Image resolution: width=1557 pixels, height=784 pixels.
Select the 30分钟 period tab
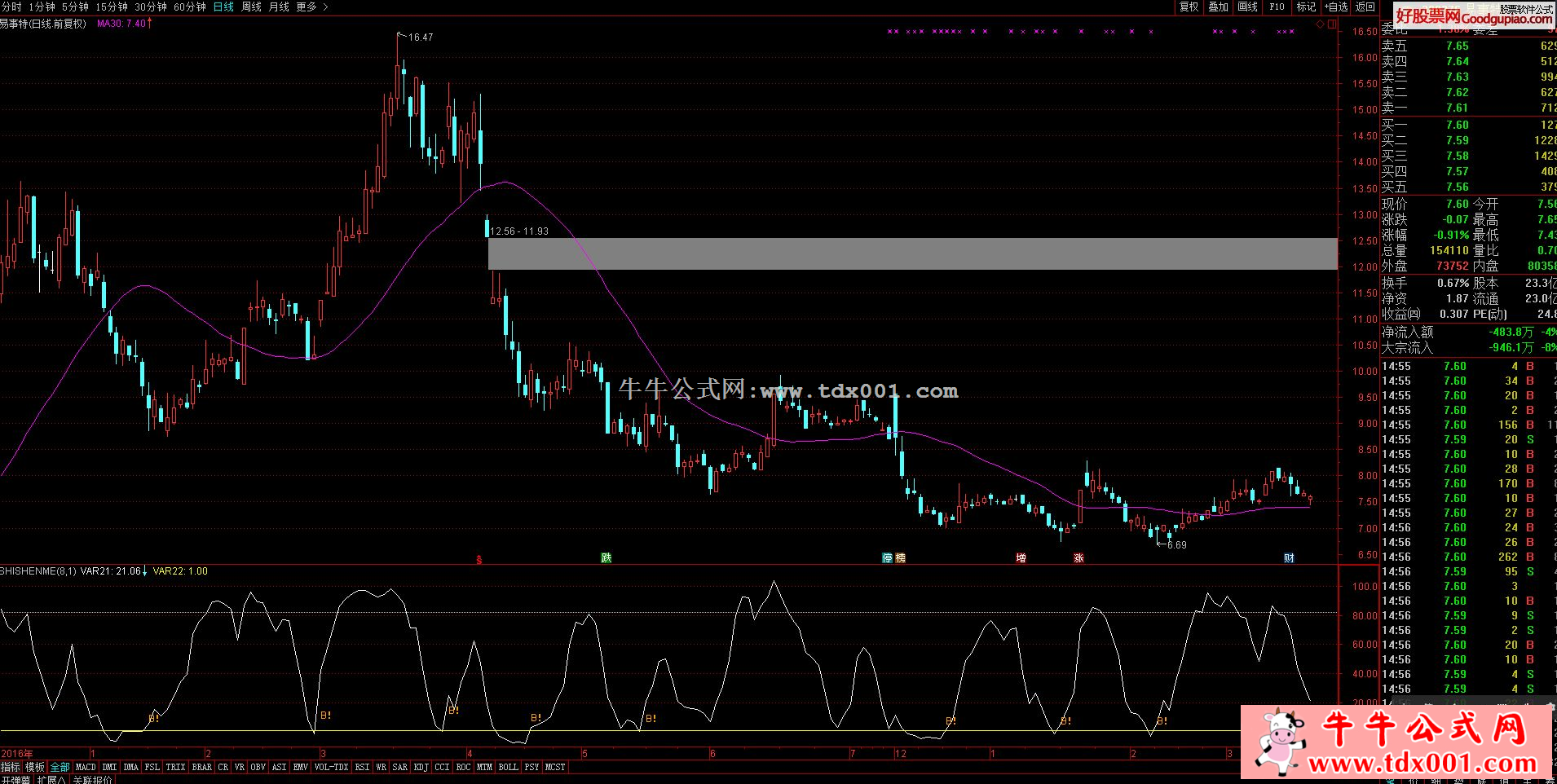coord(151,7)
